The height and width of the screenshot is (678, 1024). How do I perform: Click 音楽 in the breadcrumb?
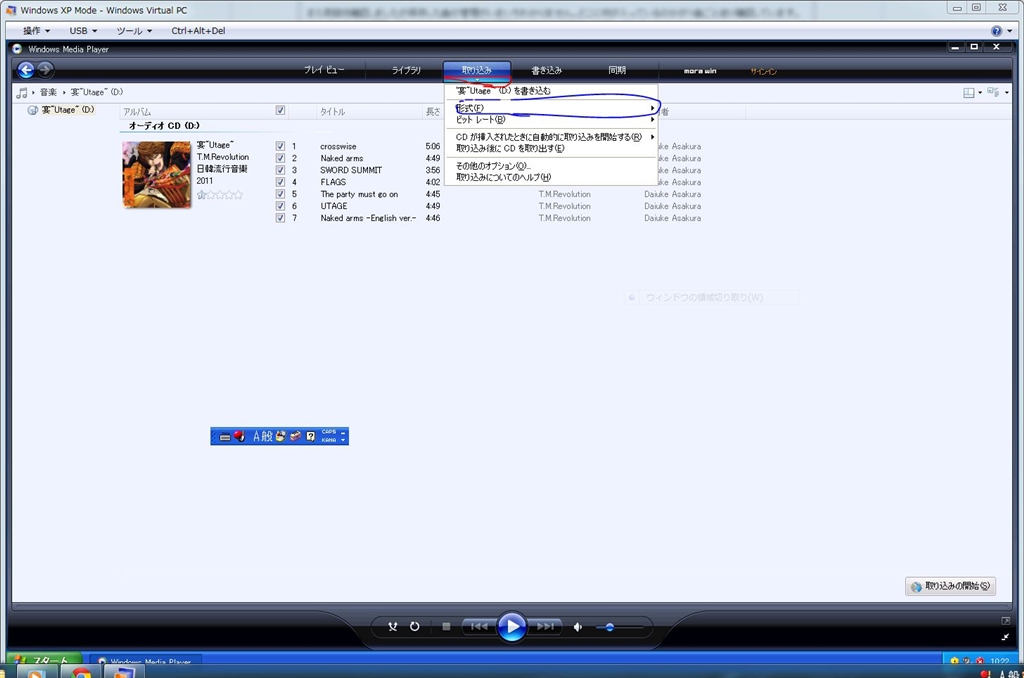tap(48, 92)
